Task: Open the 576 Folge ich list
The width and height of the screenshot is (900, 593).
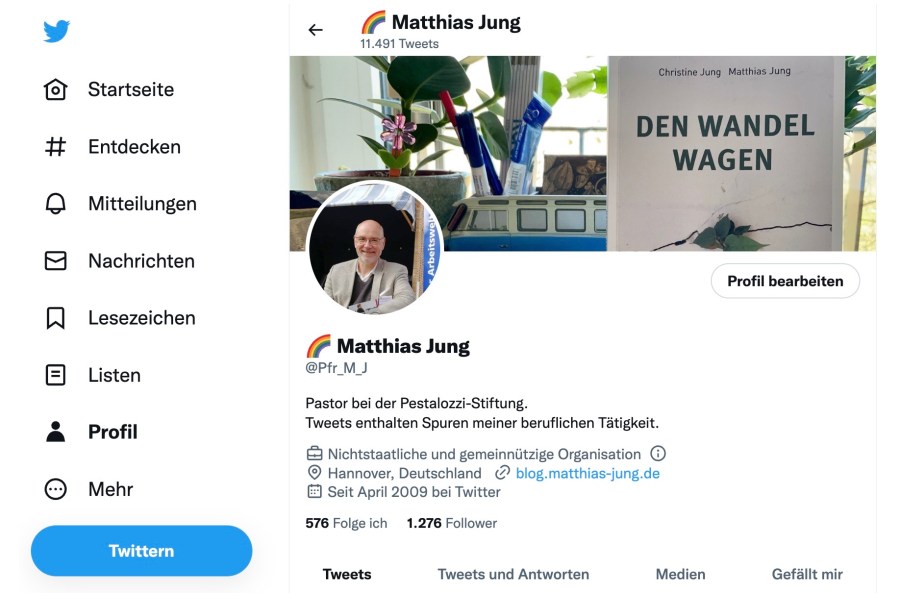Action: point(346,523)
